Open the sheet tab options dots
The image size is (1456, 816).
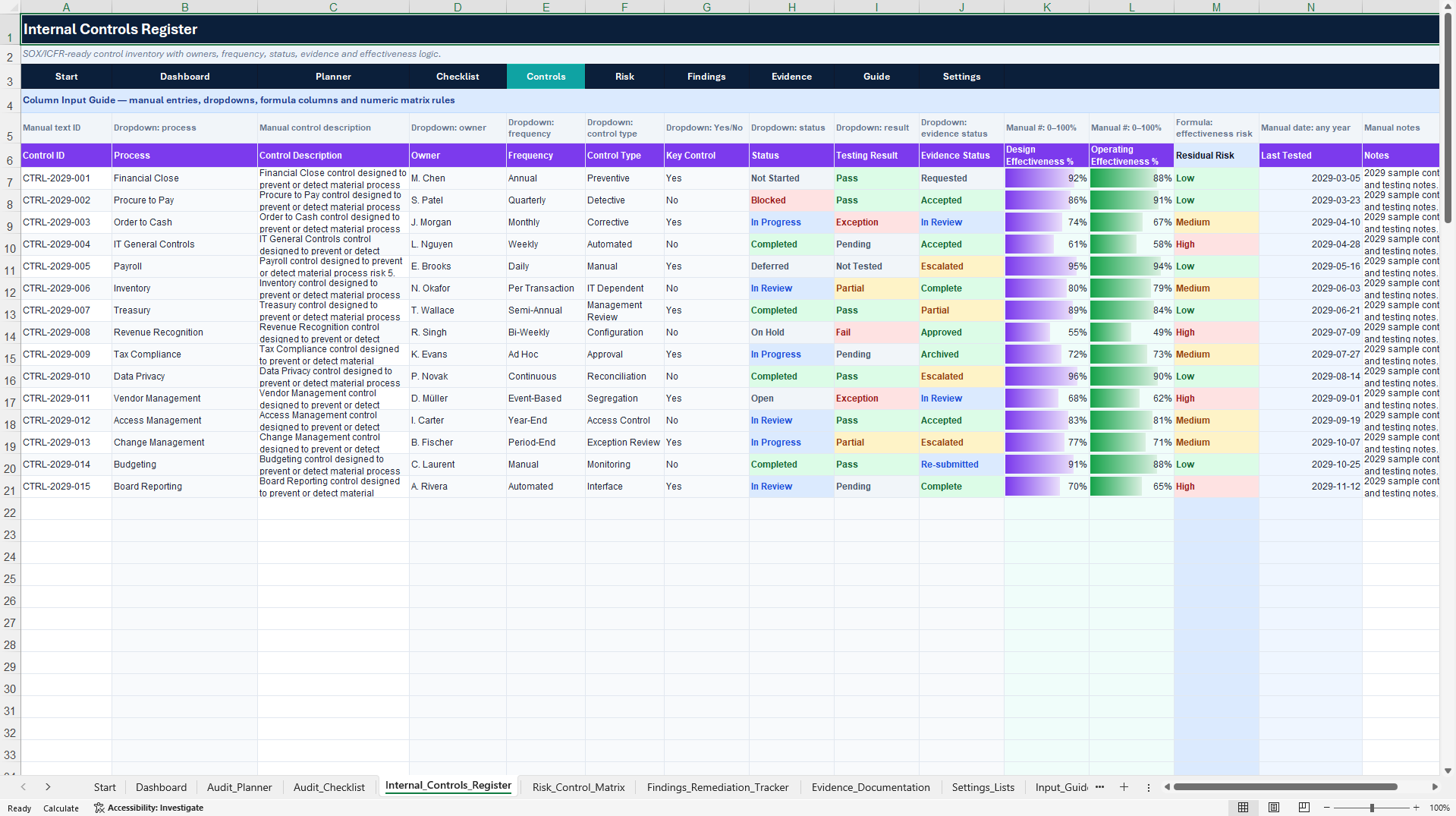[x=1148, y=787]
